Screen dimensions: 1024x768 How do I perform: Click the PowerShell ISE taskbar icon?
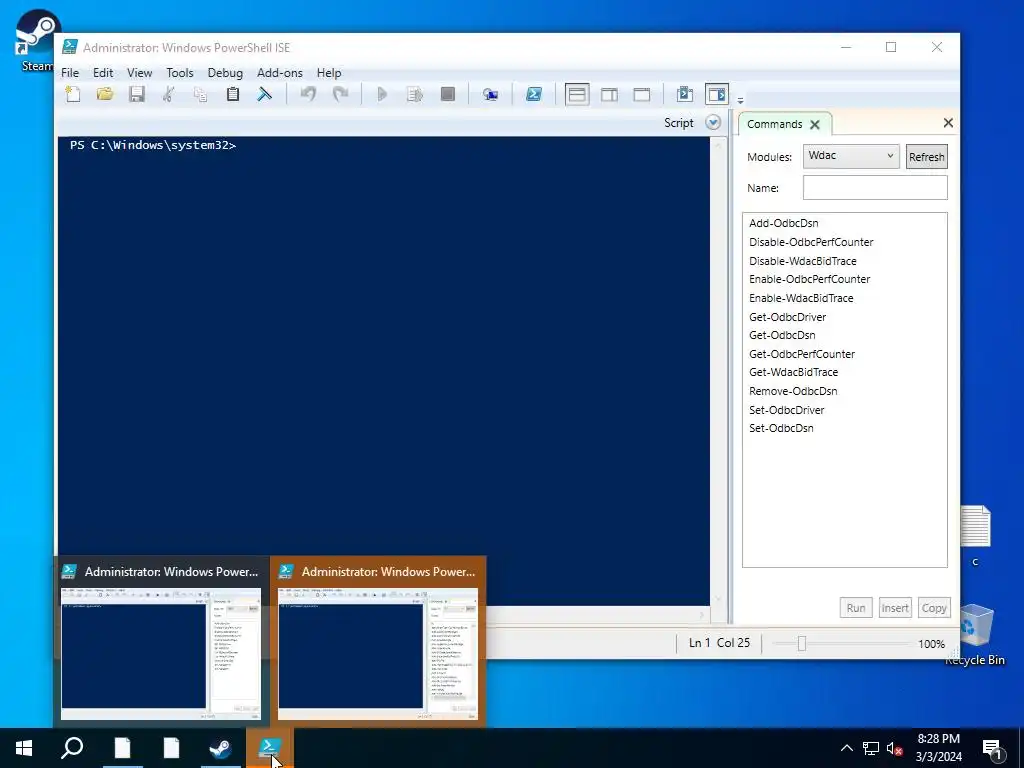click(270, 748)
